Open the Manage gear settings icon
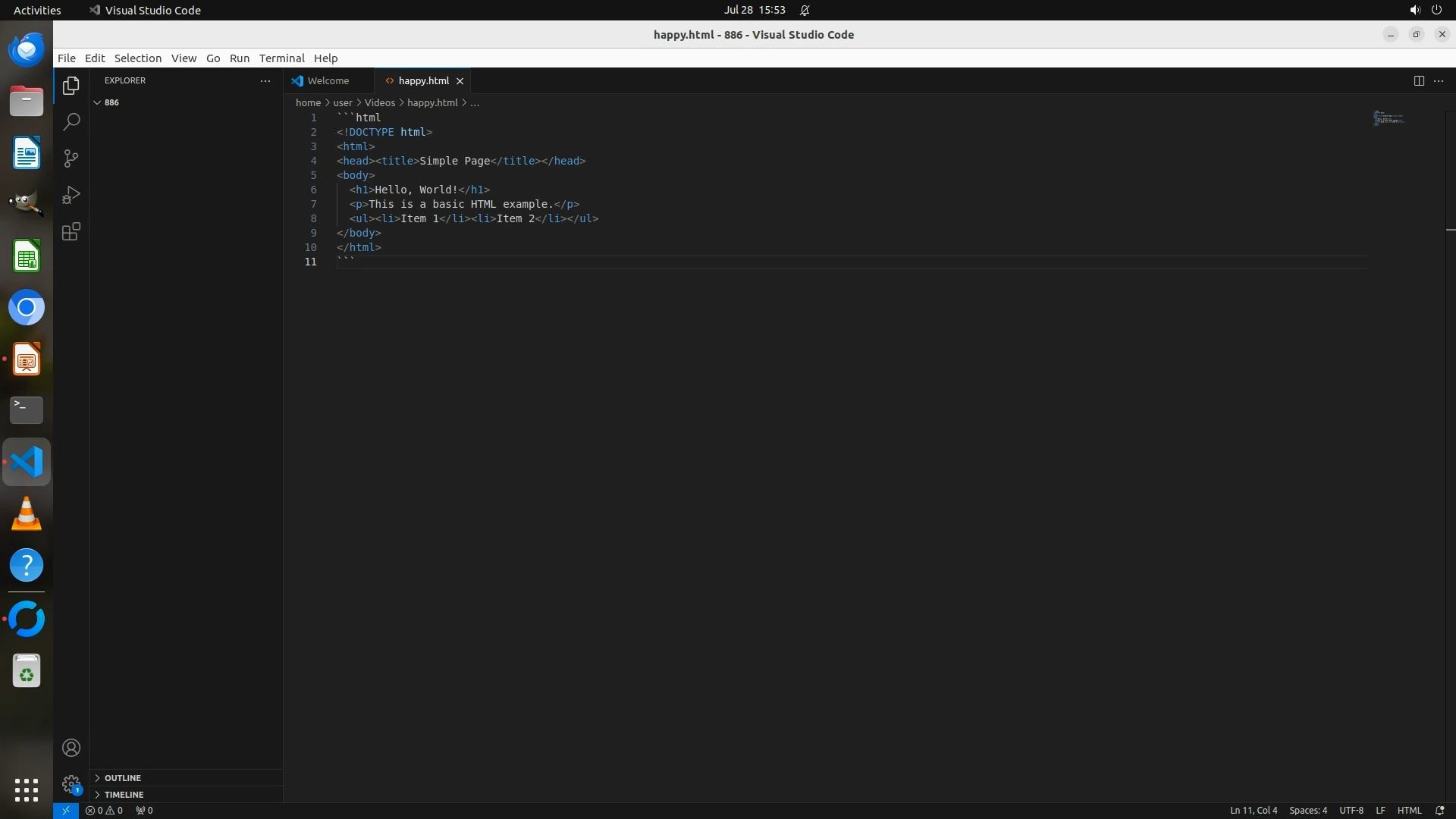The height and width of the screenshot is (819, 1456). (71, 784)
